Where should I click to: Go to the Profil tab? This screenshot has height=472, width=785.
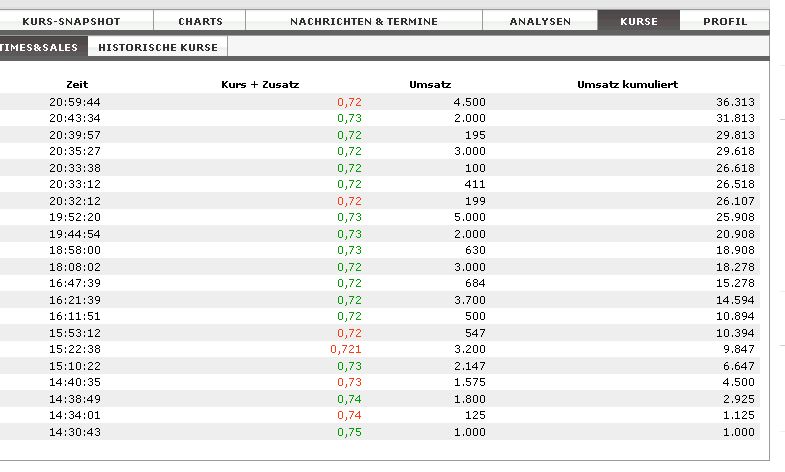725,21
